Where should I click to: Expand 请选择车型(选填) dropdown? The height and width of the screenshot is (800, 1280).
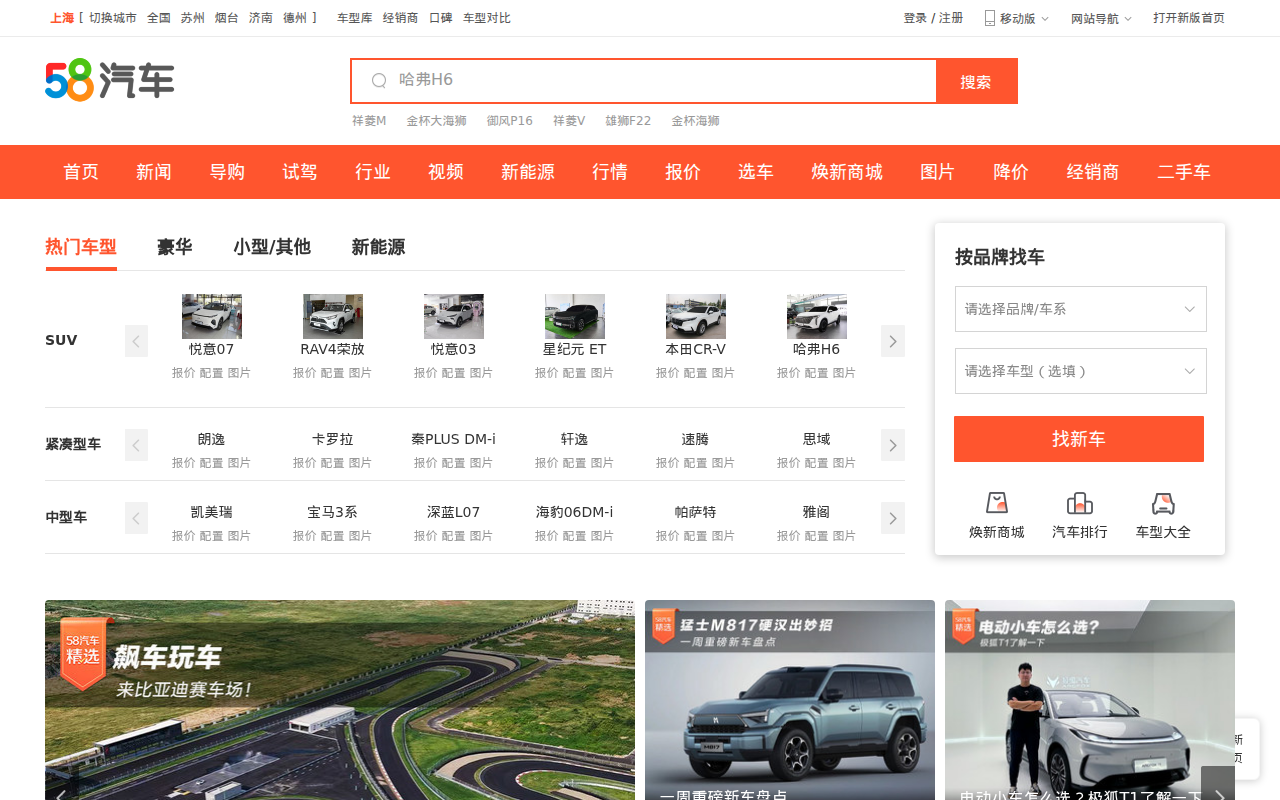tap(1081, 371)
